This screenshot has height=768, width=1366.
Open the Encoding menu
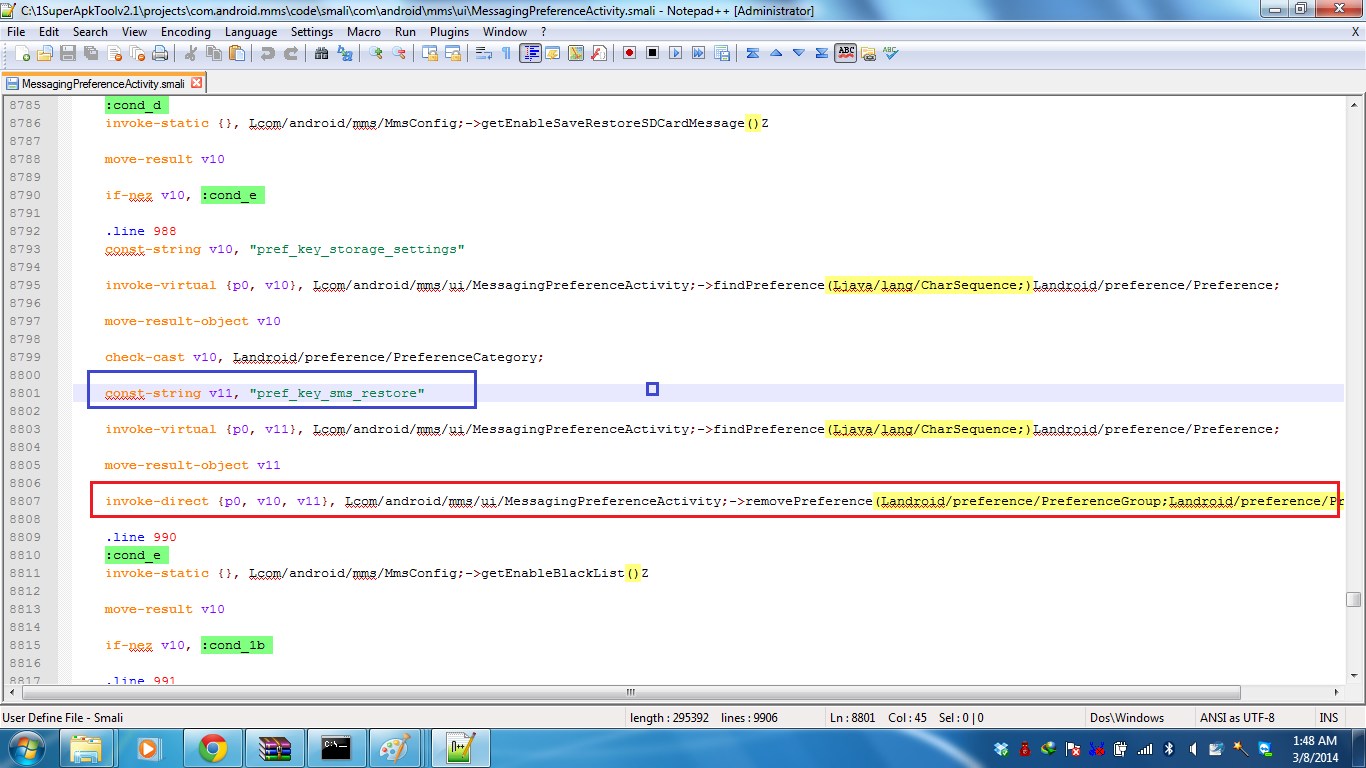click(186, 32)
